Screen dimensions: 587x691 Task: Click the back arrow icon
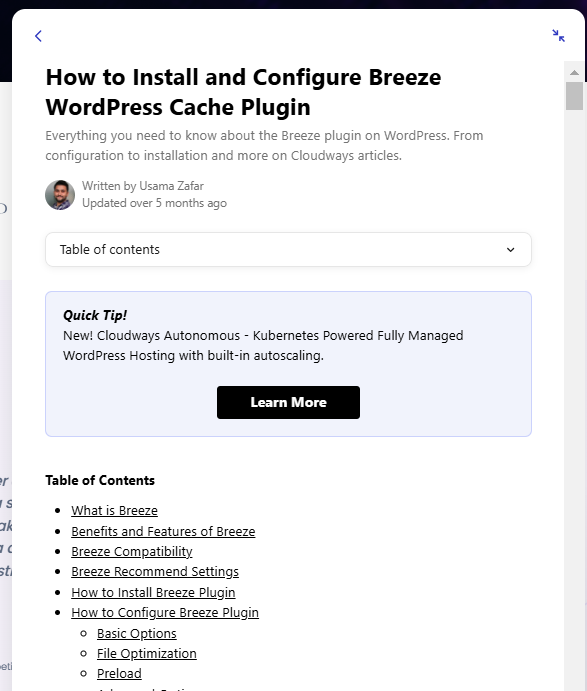pos(38,36)
